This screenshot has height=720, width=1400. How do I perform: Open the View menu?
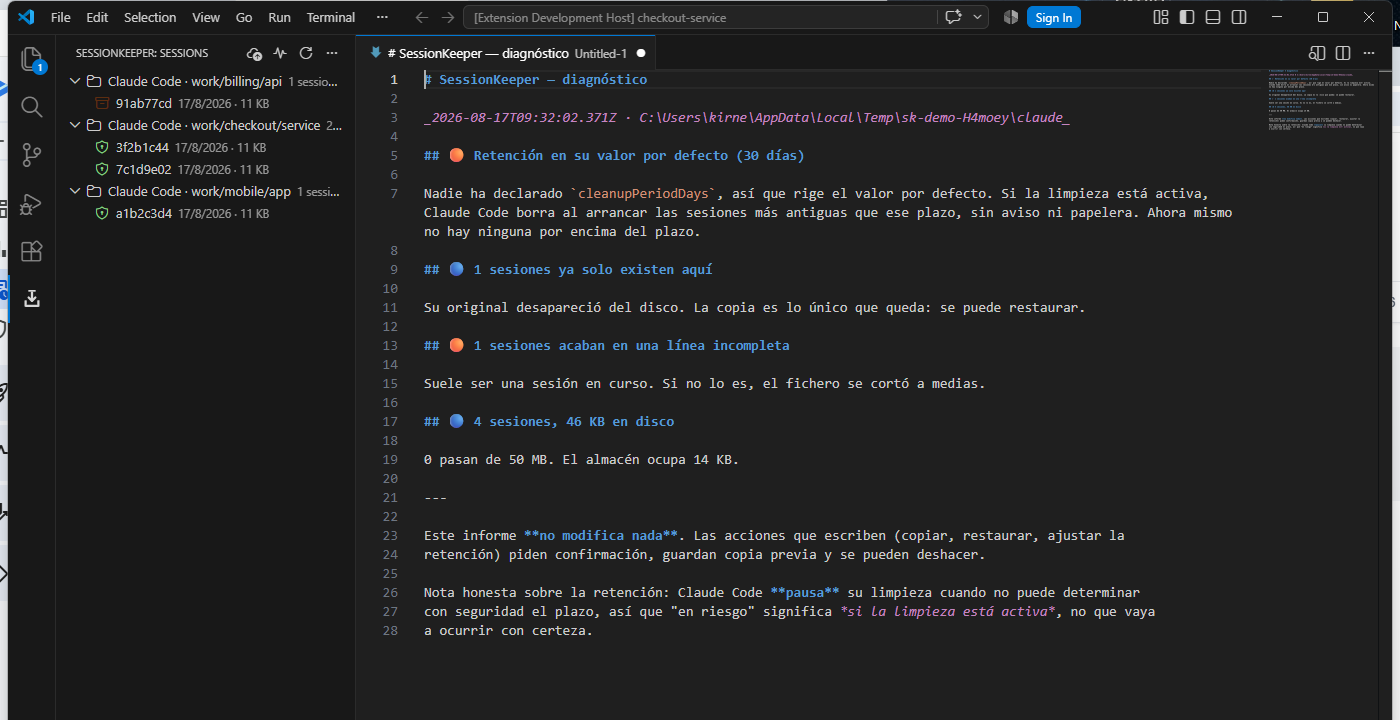pos(206,17)
